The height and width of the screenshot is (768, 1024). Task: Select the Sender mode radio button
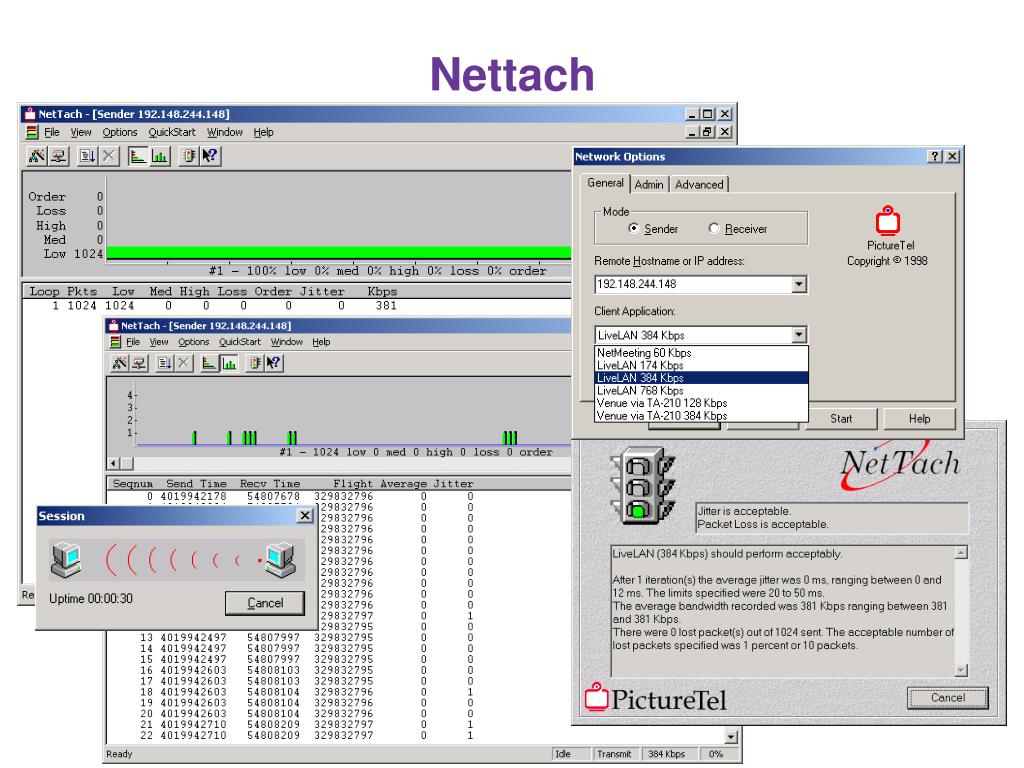pyautogui.click(x=633, y=229)
